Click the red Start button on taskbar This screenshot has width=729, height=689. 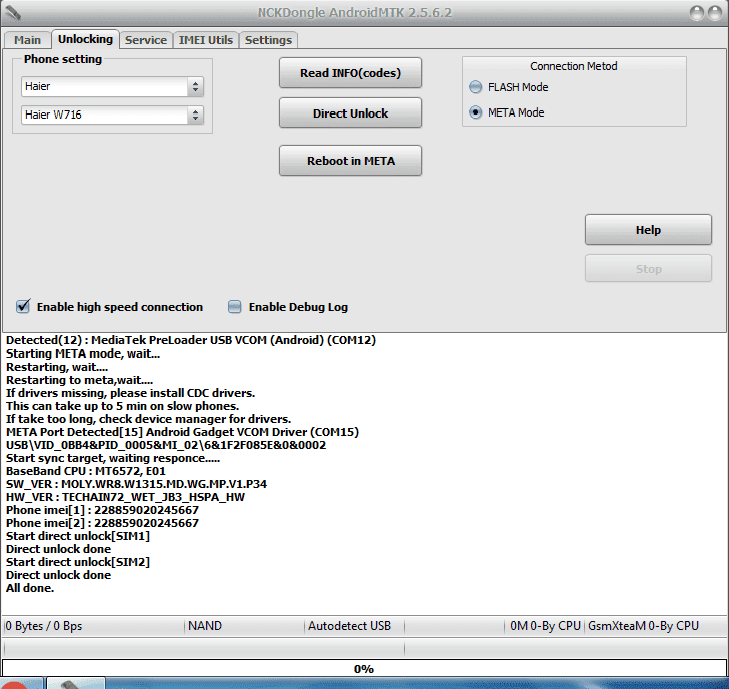pyautogui.click(x=16, y=684)
